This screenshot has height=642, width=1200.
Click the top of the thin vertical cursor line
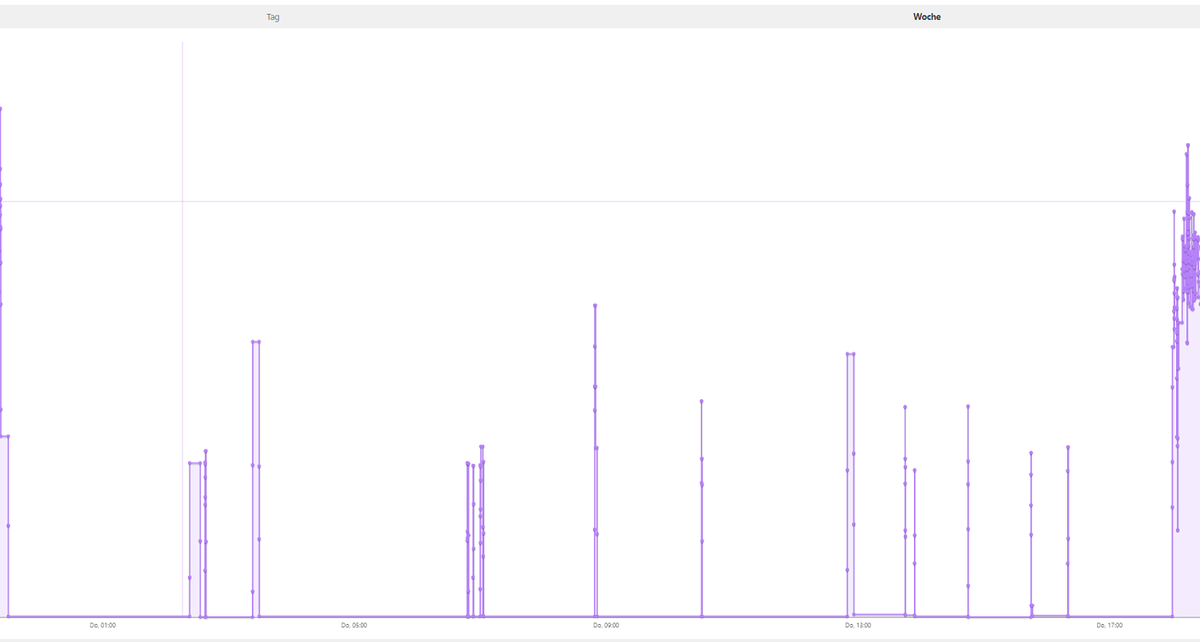coord(182,44)
